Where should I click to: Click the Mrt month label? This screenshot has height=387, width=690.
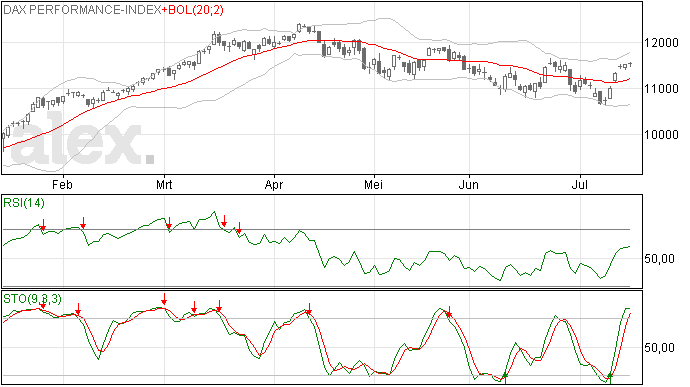tap(164, 184)
